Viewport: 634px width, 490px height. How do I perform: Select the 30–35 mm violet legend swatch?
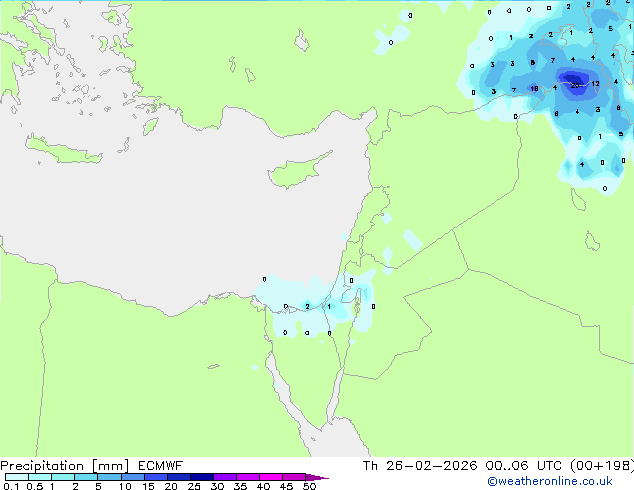click(225, 477)
